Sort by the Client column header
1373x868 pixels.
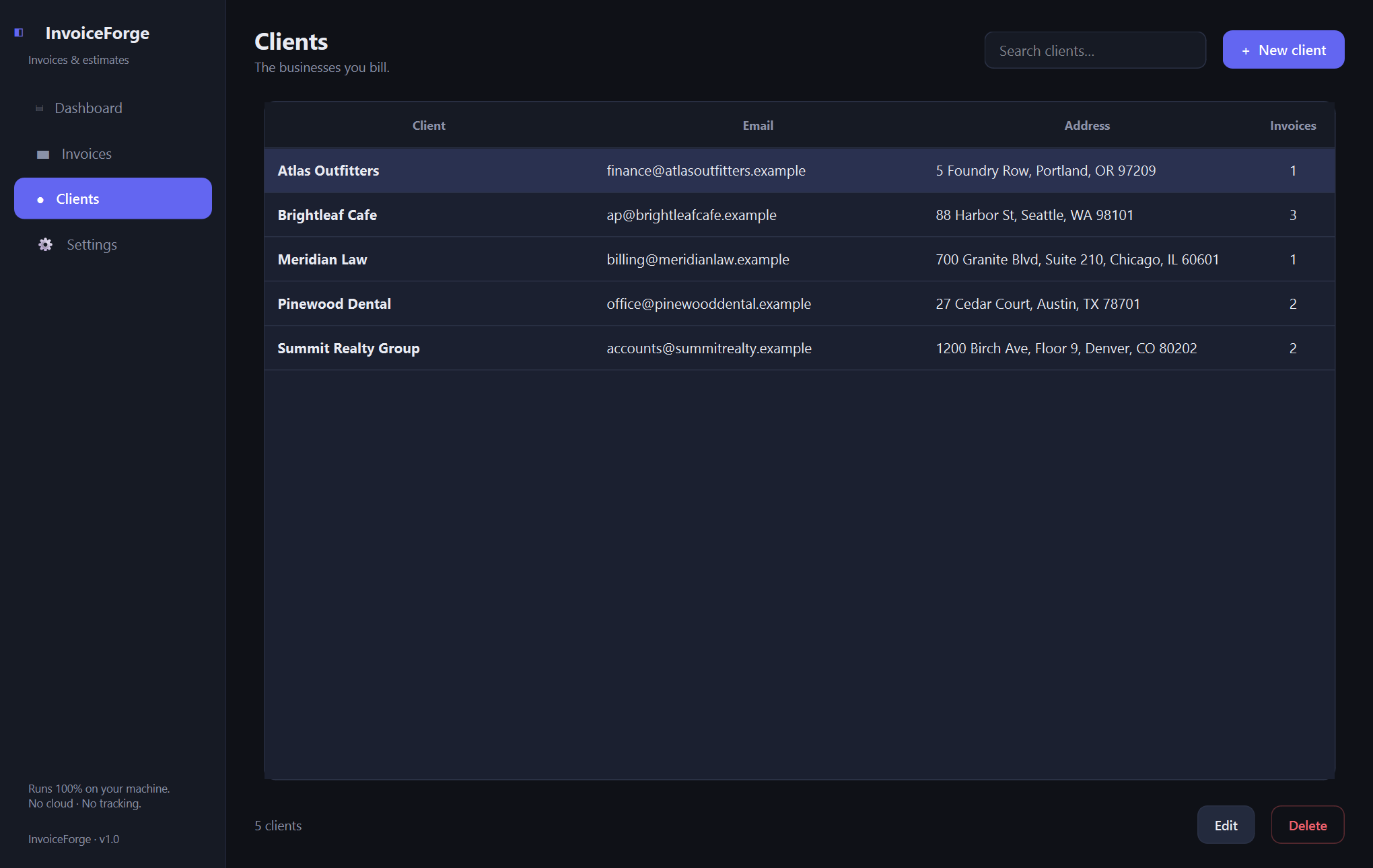pyautogui.click(x=429, y=125)
